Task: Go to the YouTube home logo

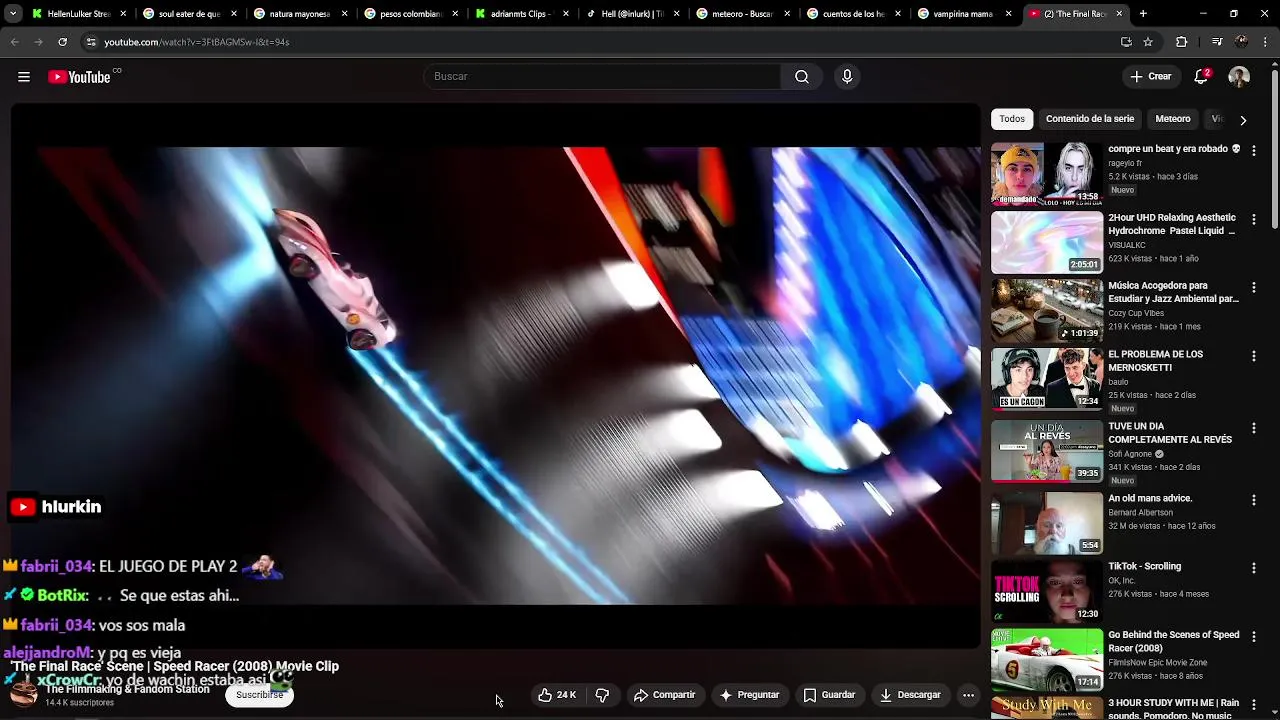Action: pos(80,77)
